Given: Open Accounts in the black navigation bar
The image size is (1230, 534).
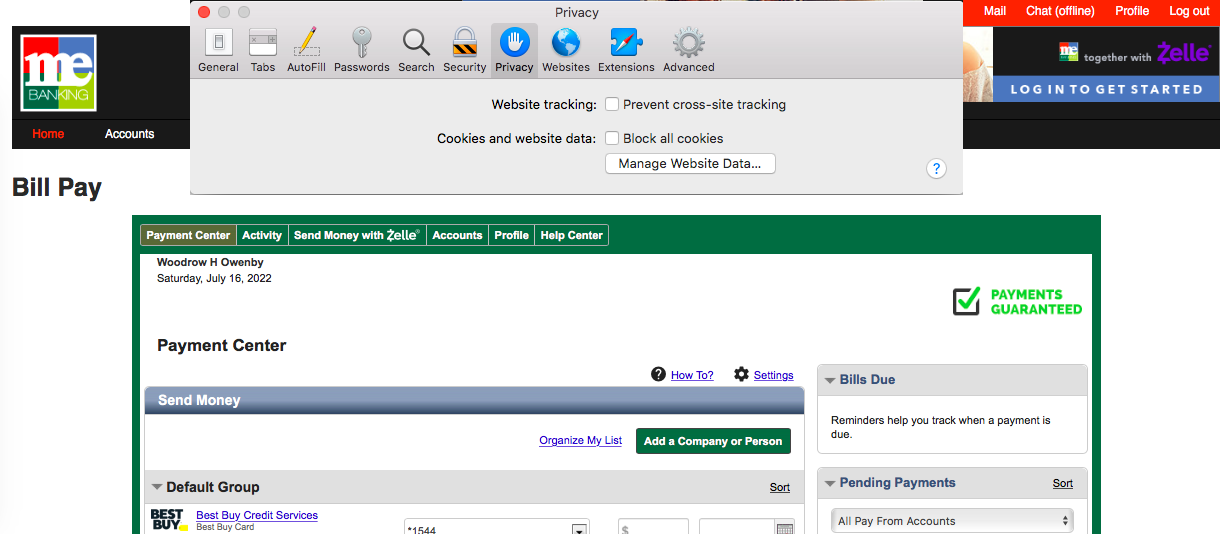Looking at the screenshot, I should [130, 134].
